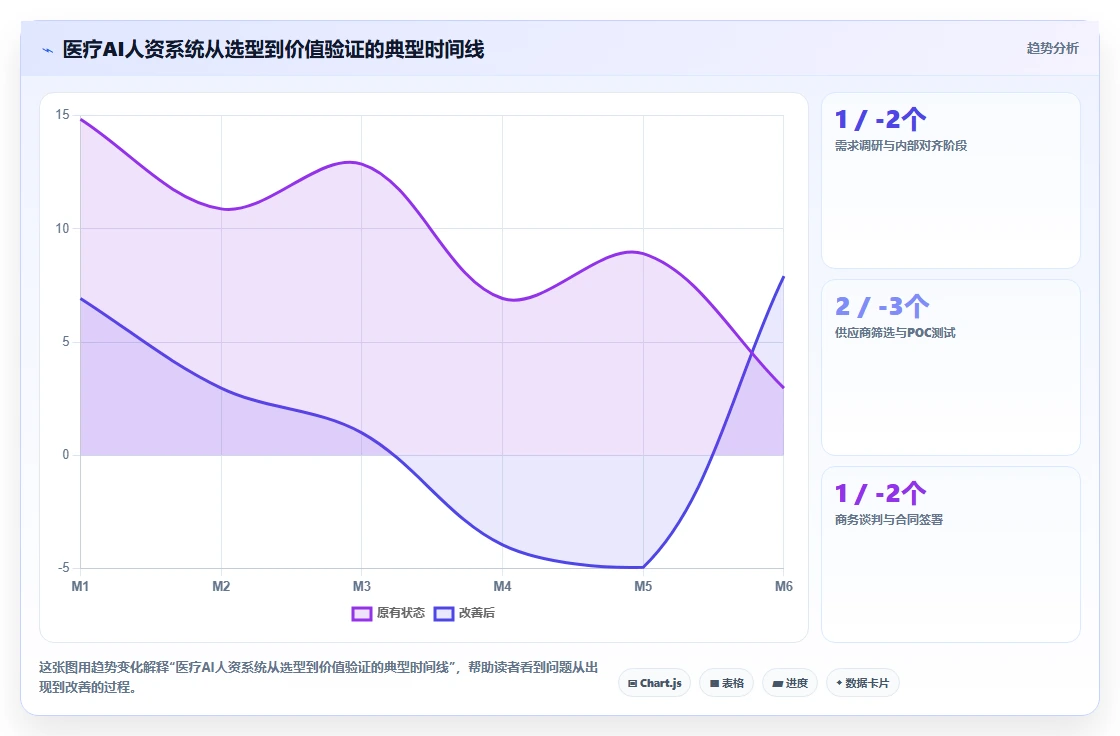Toggle the 改善后 legend swatch

click(444, 613)
